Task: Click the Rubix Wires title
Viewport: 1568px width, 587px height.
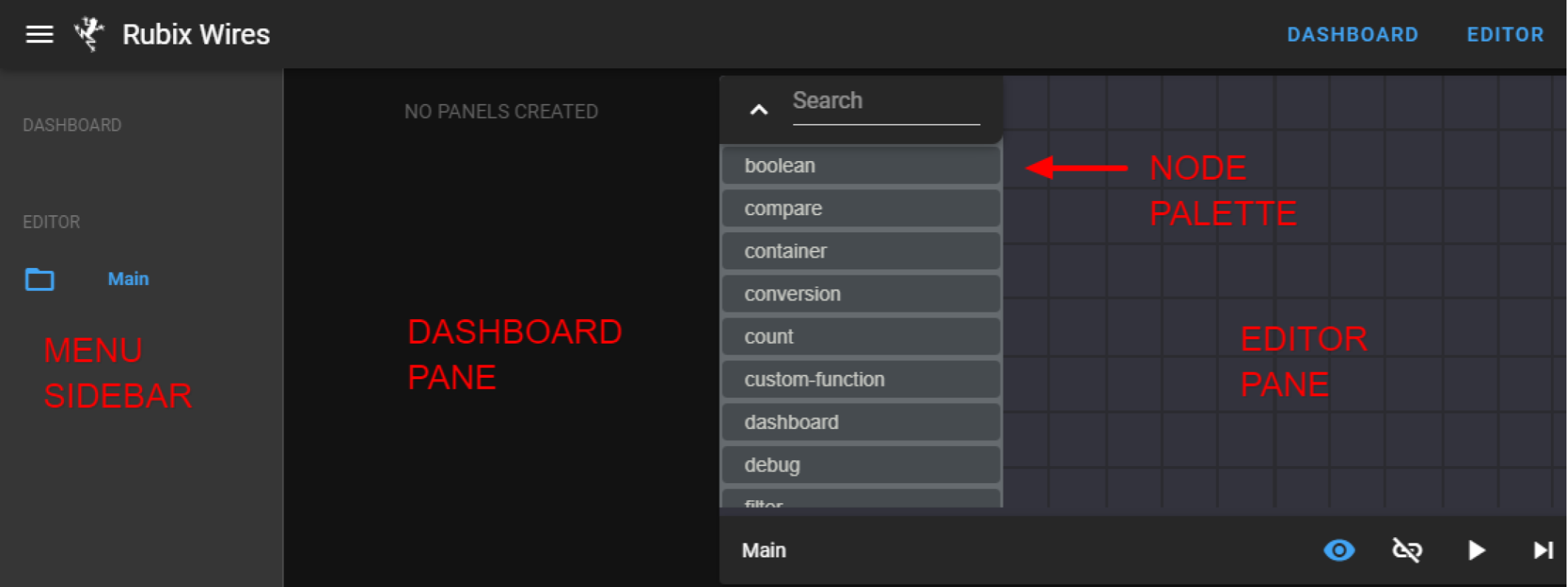Action: [196, 34]
